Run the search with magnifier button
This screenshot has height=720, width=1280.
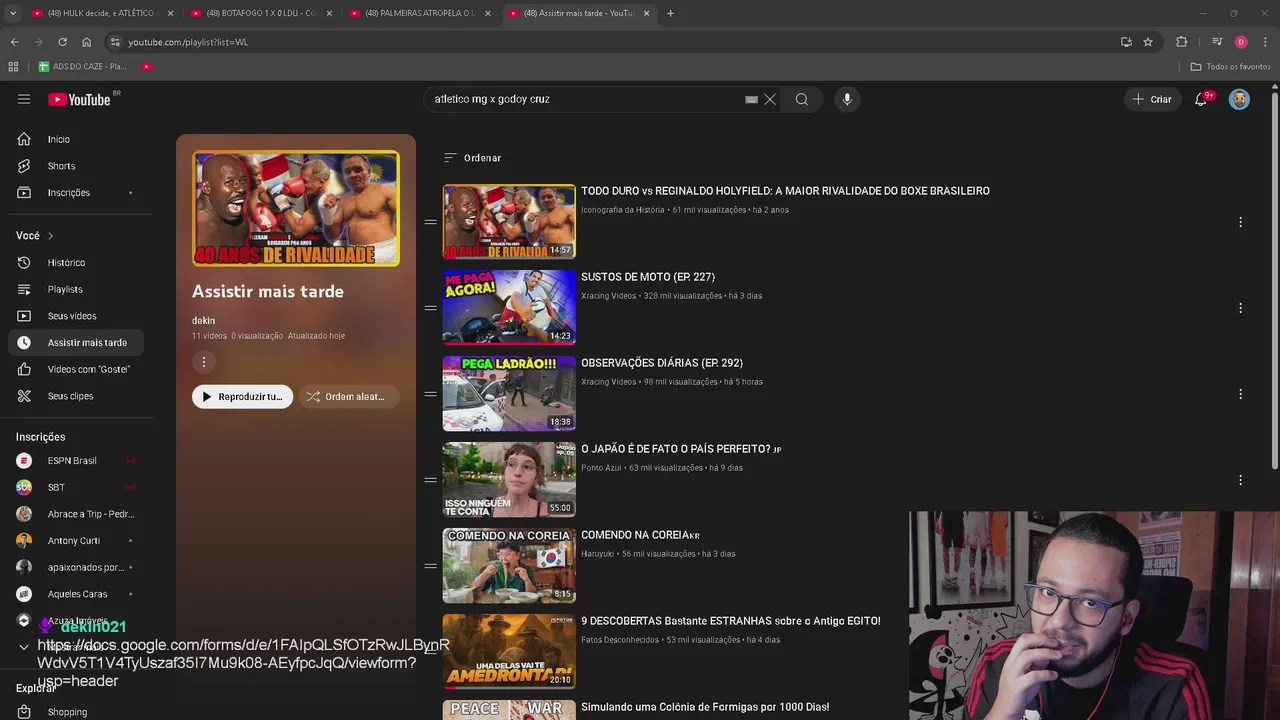[x=802, y=99]
